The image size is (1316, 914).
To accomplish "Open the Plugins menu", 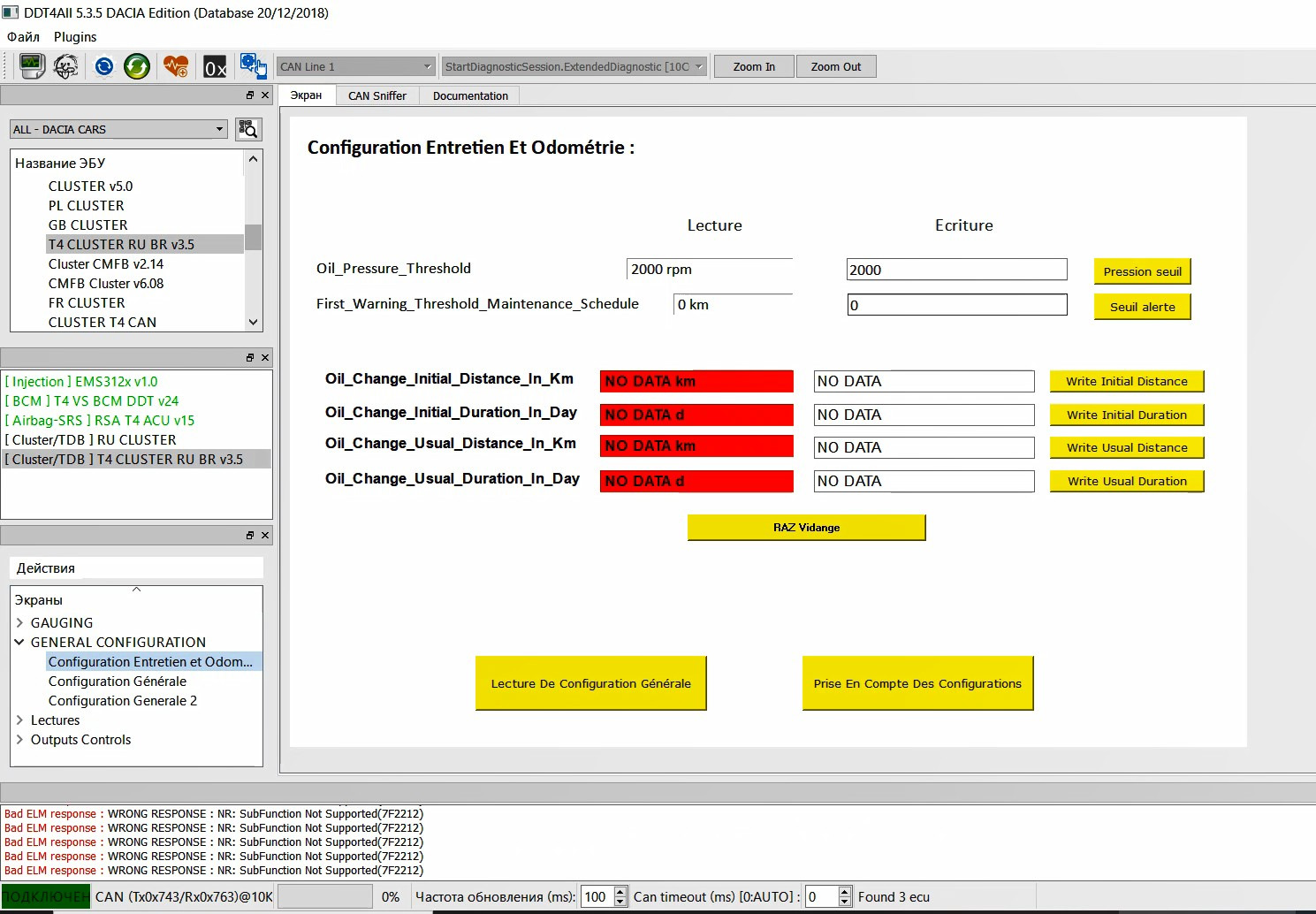I will (75, 37).
